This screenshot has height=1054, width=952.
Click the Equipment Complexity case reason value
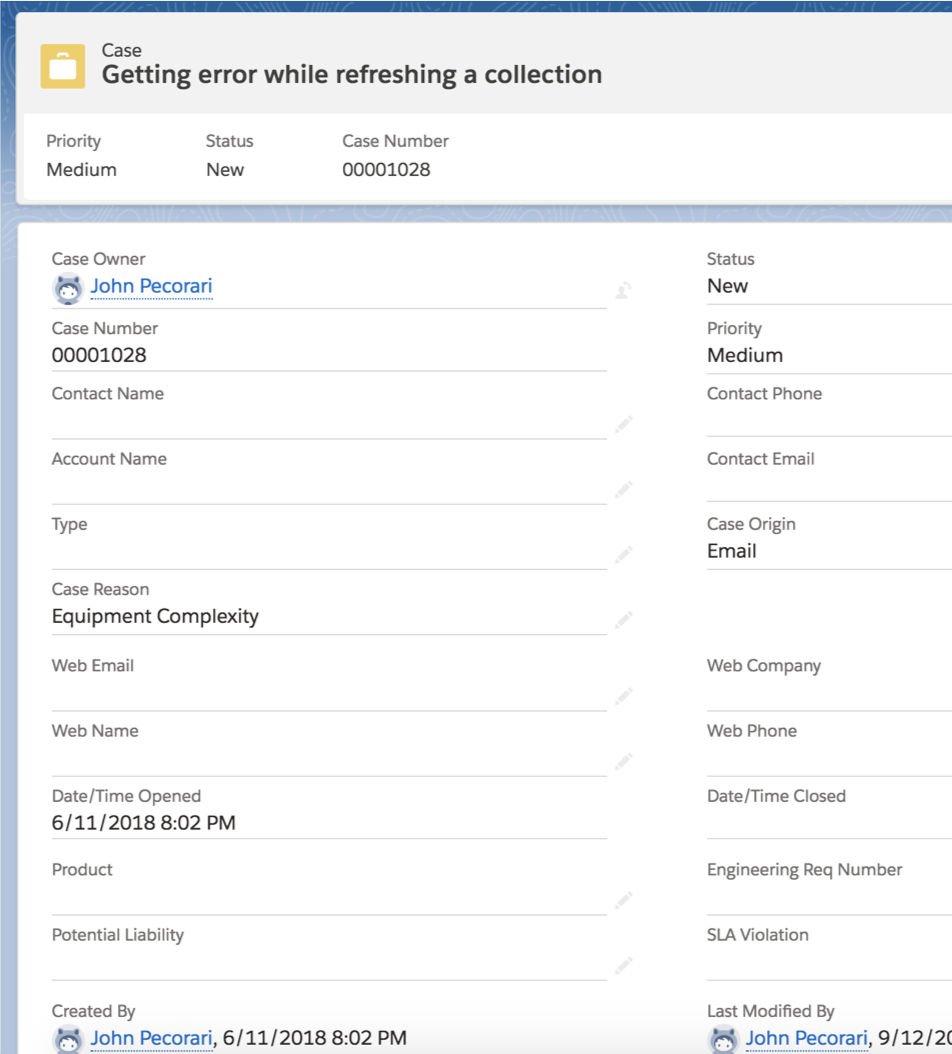(155, 616)
